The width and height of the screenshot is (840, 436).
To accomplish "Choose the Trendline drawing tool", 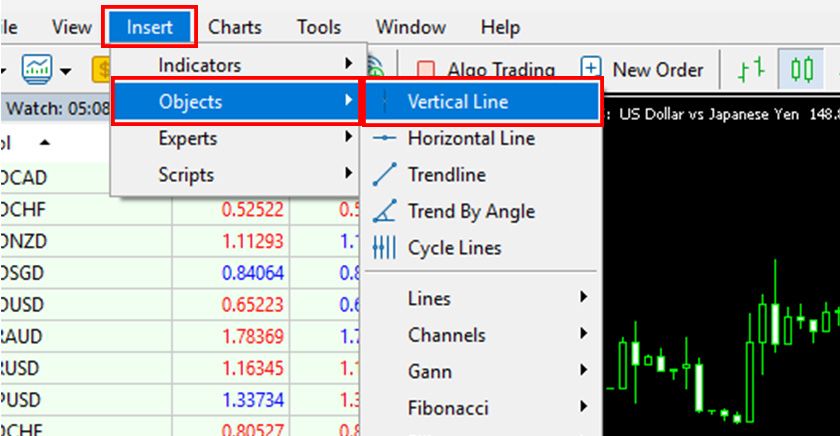I will (x=446, y=175).
